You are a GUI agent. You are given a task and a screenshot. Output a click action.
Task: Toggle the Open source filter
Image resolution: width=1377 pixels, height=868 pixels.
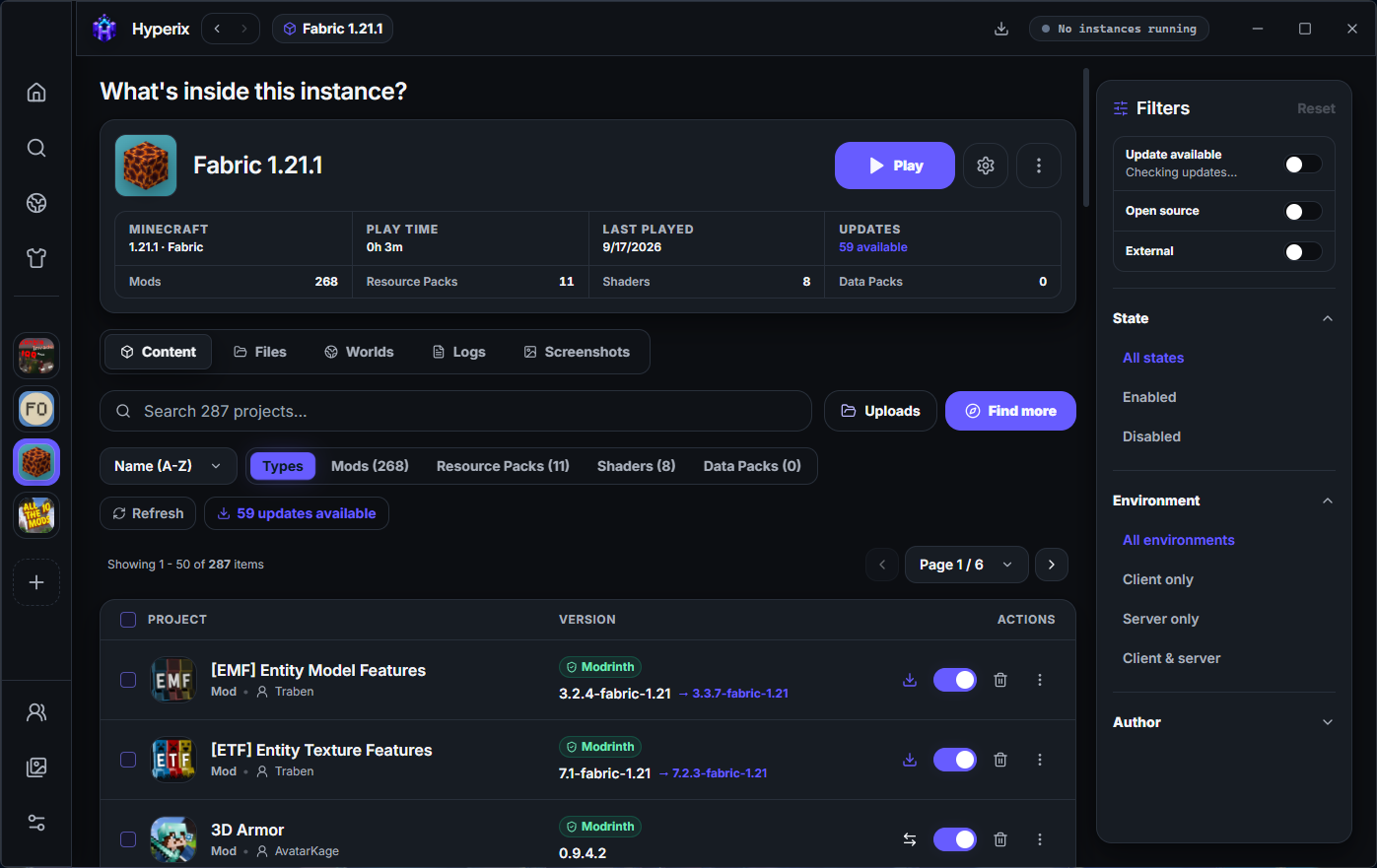(x=1303, y=212)
